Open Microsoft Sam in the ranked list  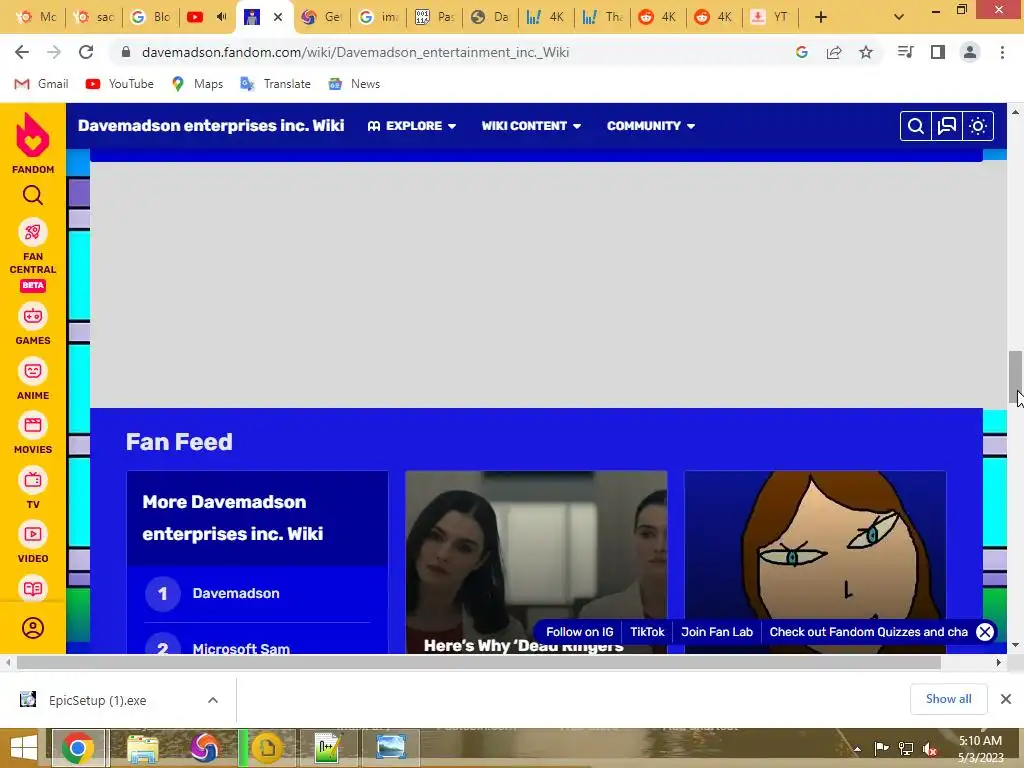[241, 648]
